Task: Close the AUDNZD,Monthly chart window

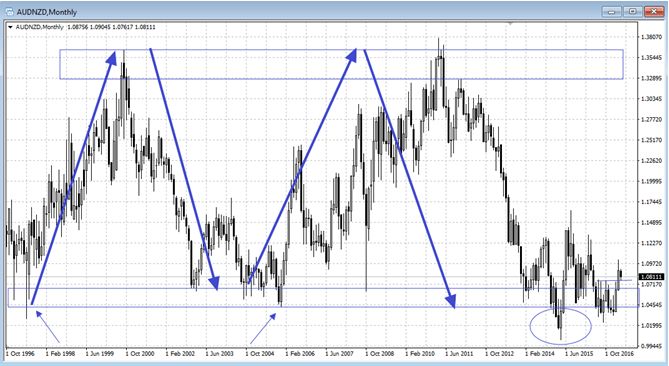Action: pyautogui.click(x=654, y=12)
